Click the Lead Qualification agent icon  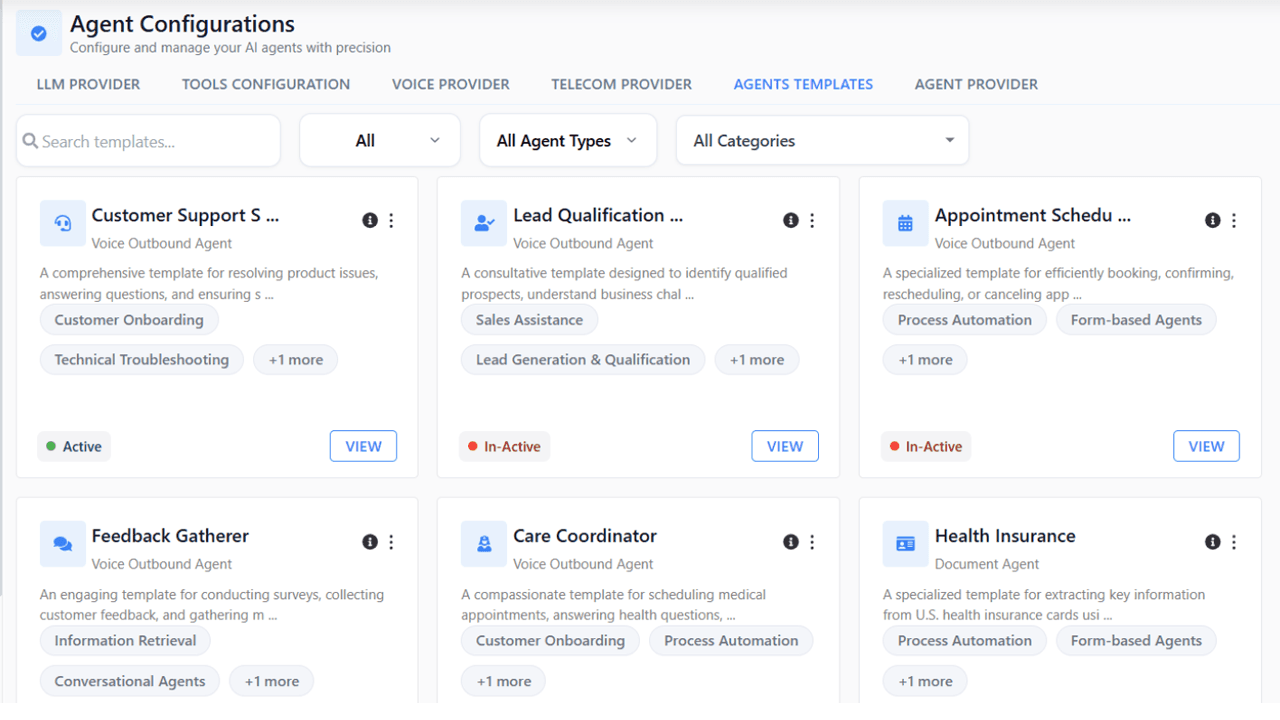tap(484, 223)
